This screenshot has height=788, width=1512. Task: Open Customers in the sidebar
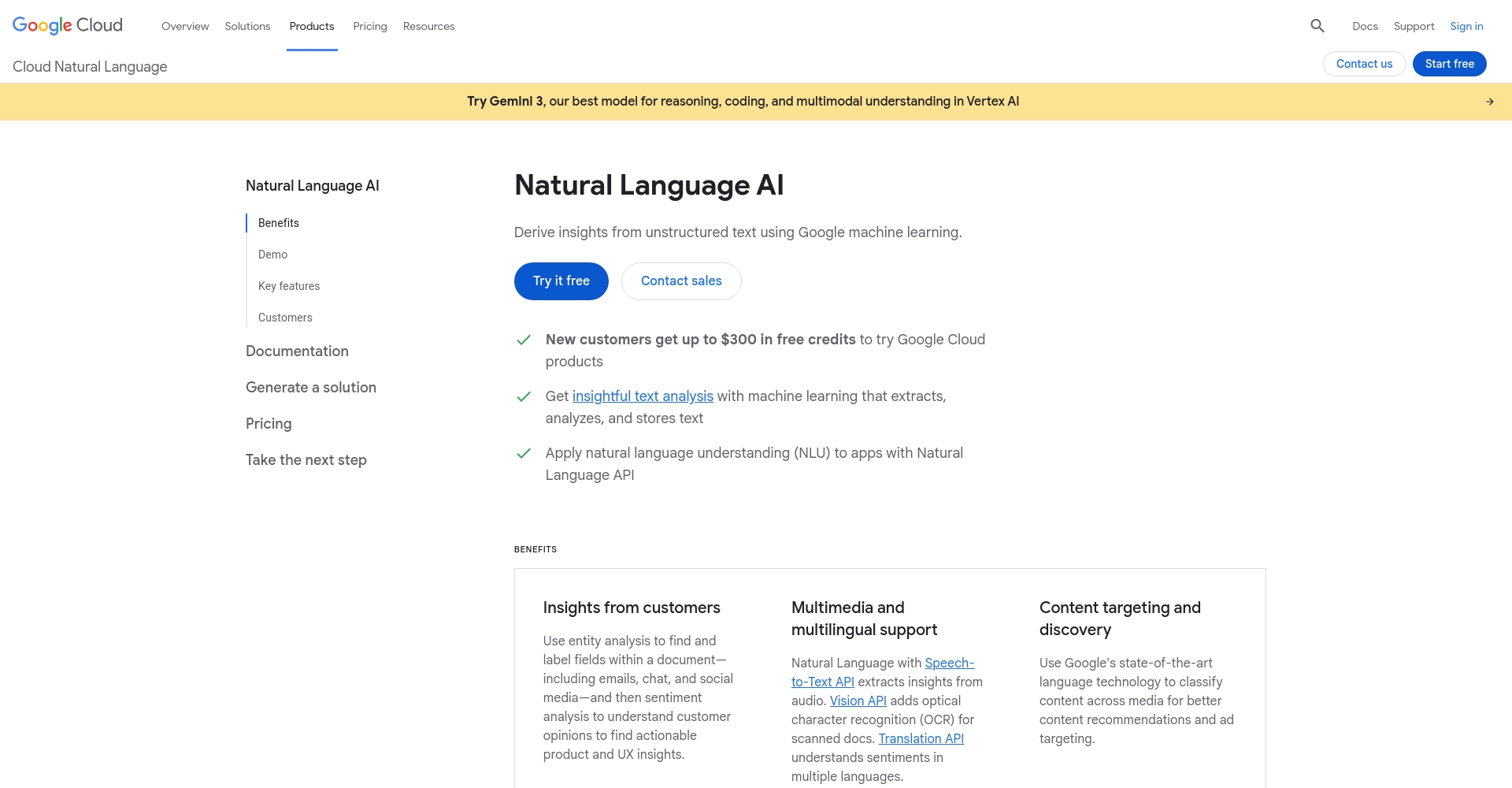click(x=285, y=317)
